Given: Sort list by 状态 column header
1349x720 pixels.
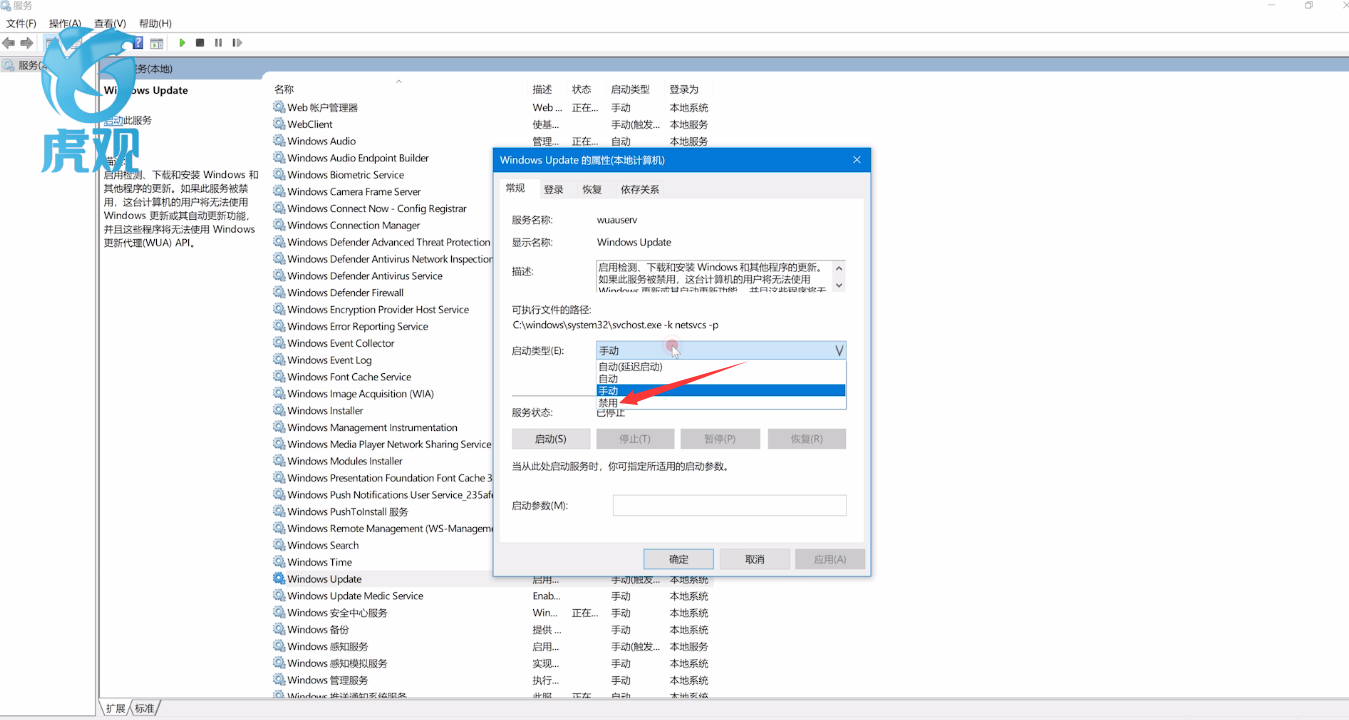Looking at the screenshot, I should point(582,89).
